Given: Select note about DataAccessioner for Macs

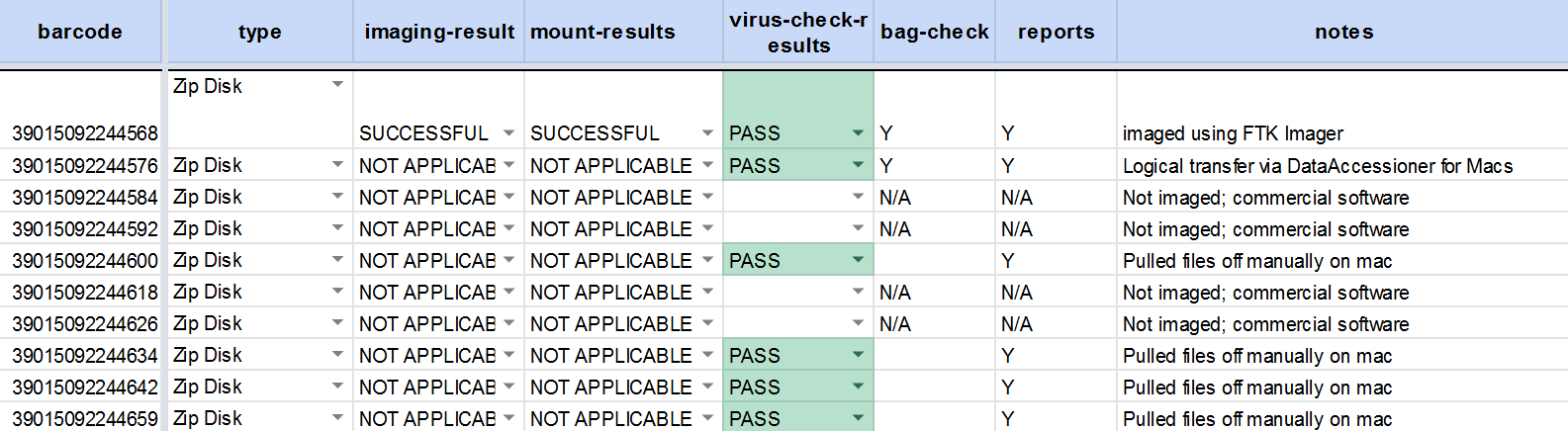Looking at the screenshot, I should 1318,166.
